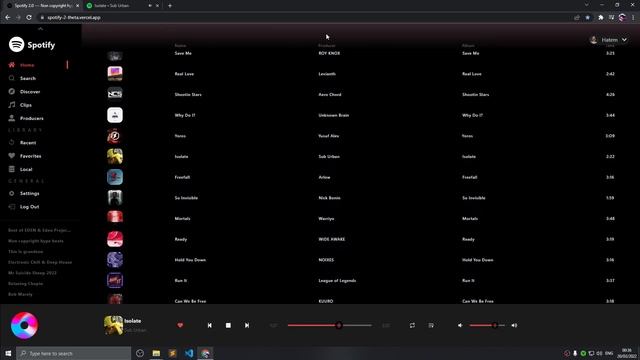Click the Isolate track thumbnail in list
Screen dimensions: 640x360
115,156
